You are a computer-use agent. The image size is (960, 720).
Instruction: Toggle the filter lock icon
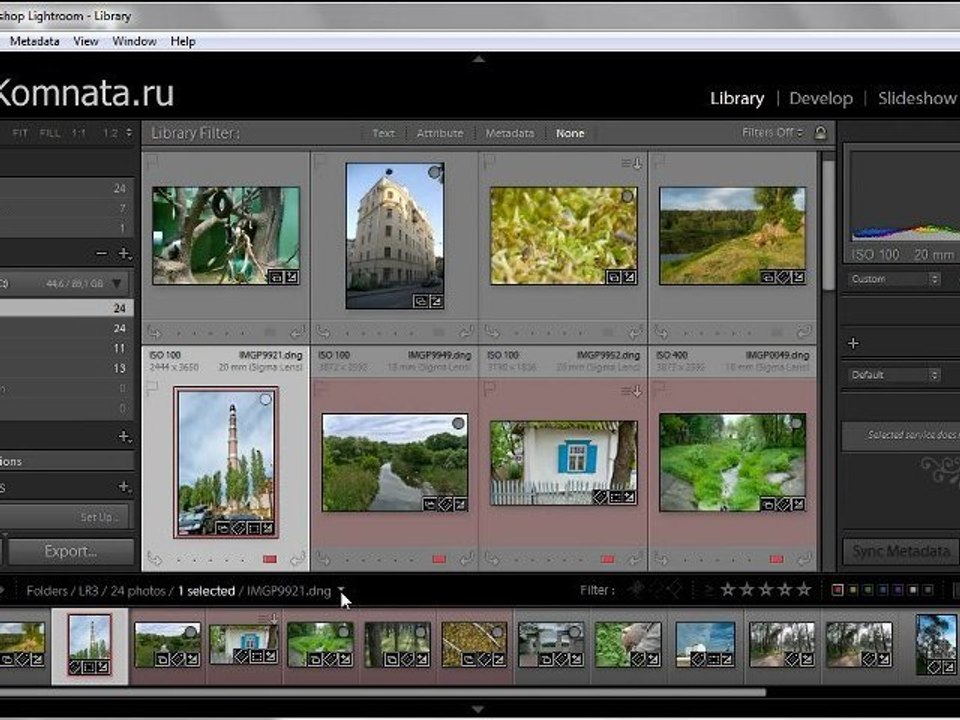(820, 132)
